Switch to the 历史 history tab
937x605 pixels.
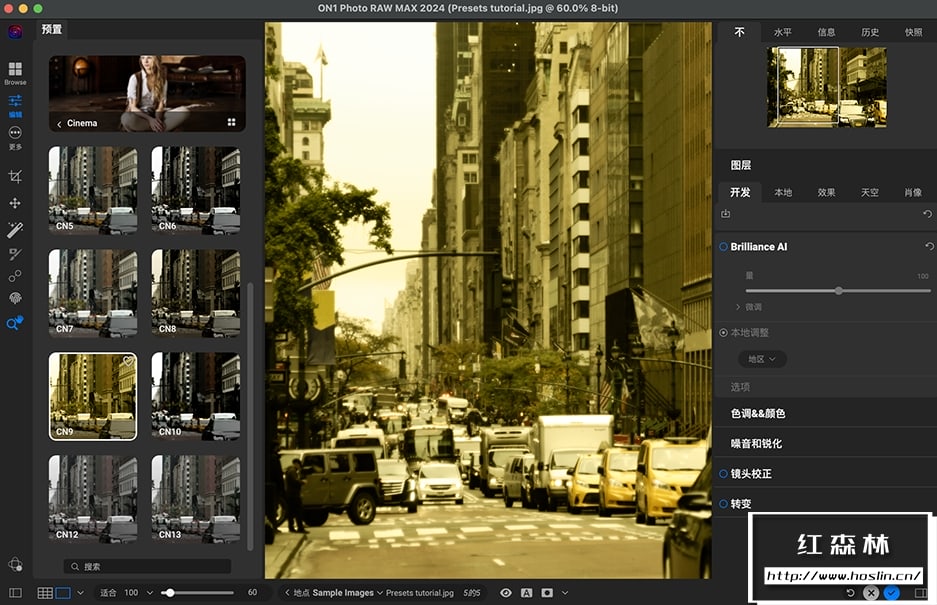pos(870,32)
